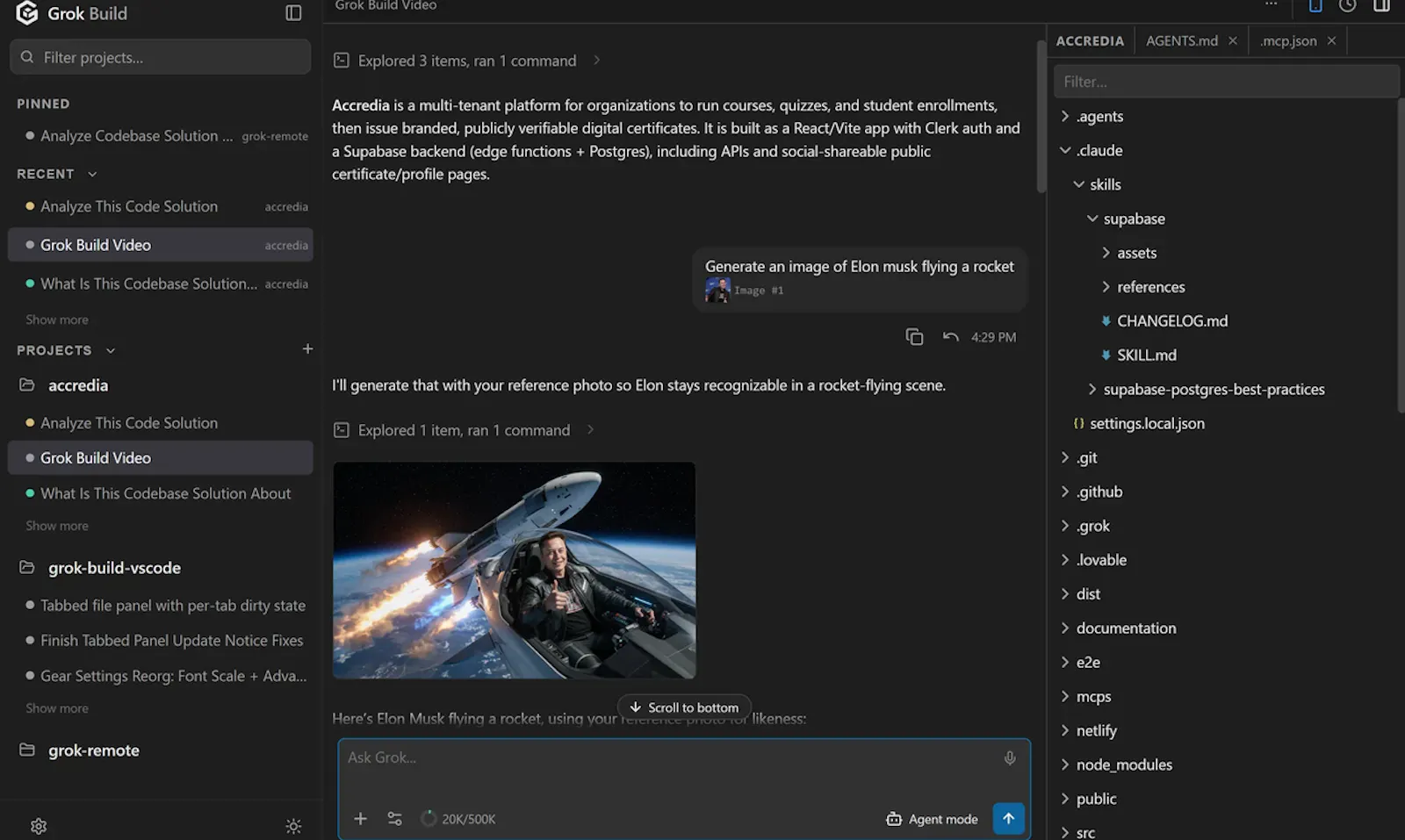Image resolution: width=1405 pixels, height=840 pixels.
Task: Open Tabbed file panel with per-tab dirty state
Action: [x=166, y=606]
